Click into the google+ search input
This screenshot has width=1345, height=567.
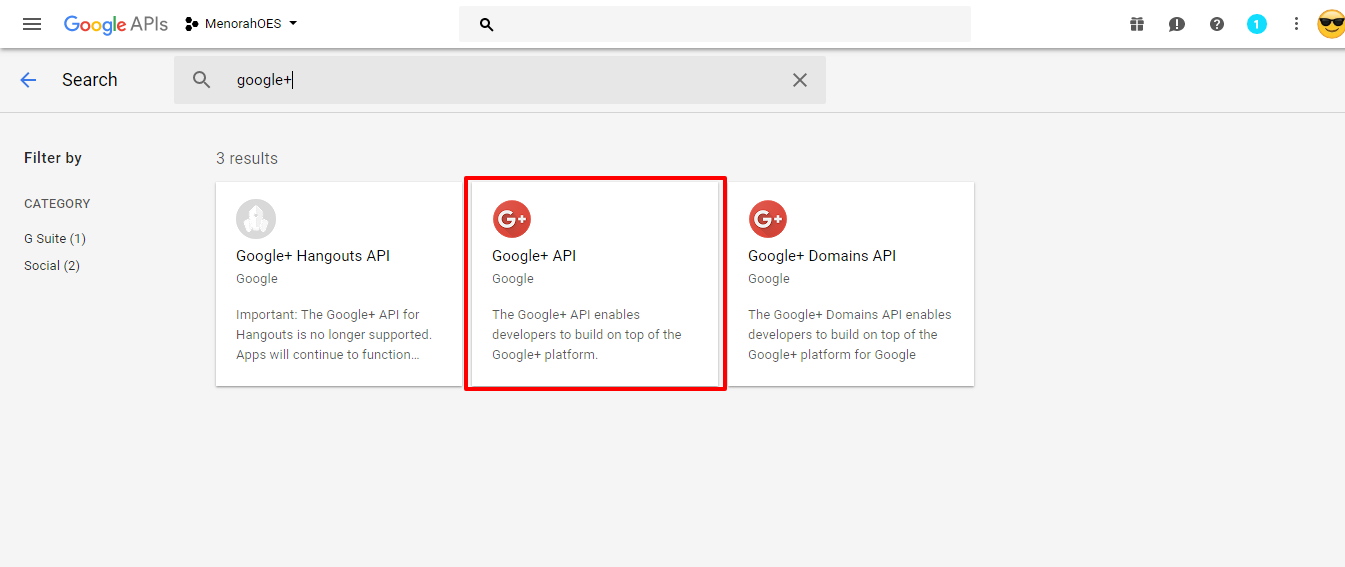click(x=500, y=80)
